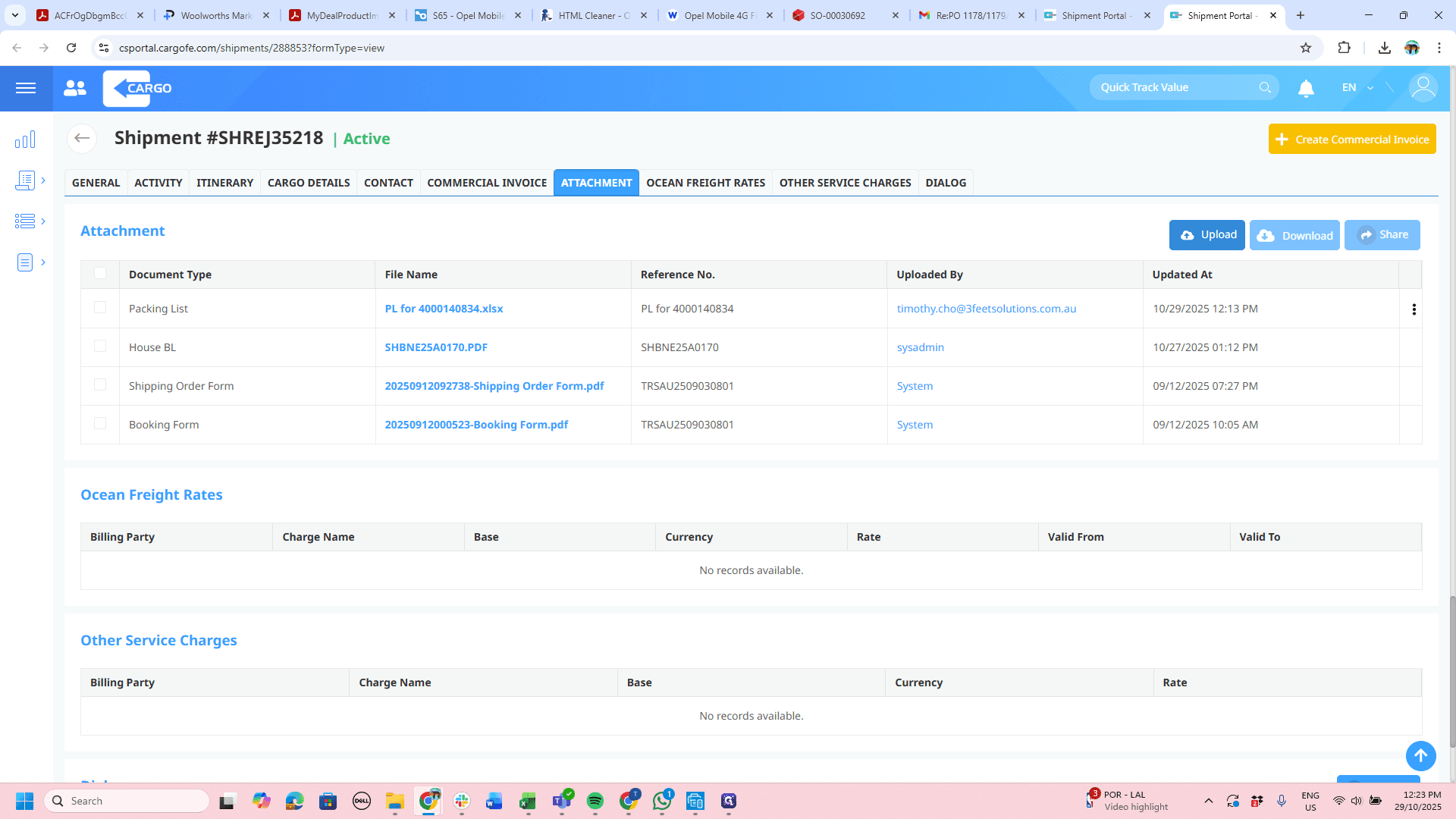Screen dimensions: 1456x819
Task: Check the Packing List row checkbox
Action: click(x=100, y=307)
